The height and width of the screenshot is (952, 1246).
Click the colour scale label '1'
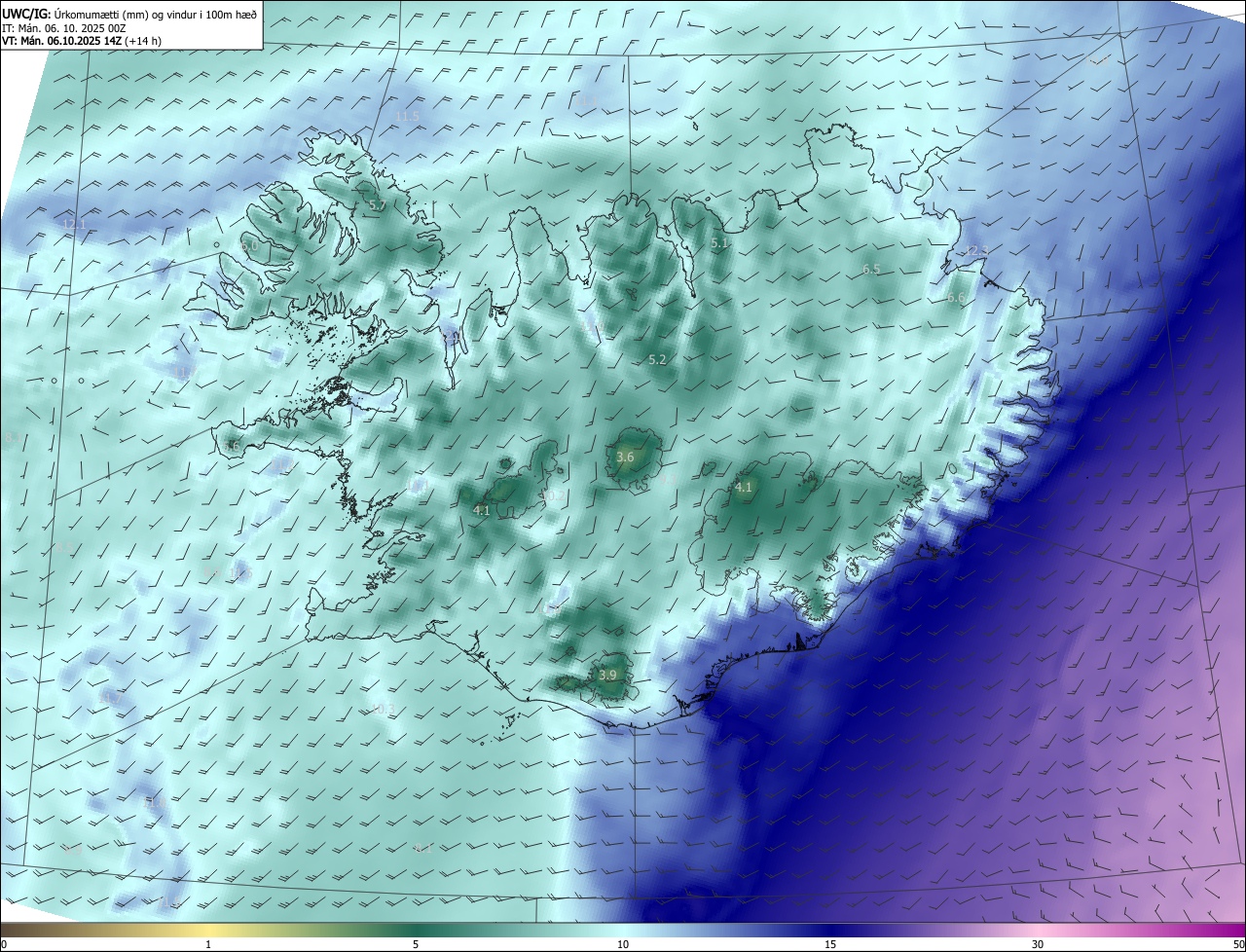tap(208, 944)
